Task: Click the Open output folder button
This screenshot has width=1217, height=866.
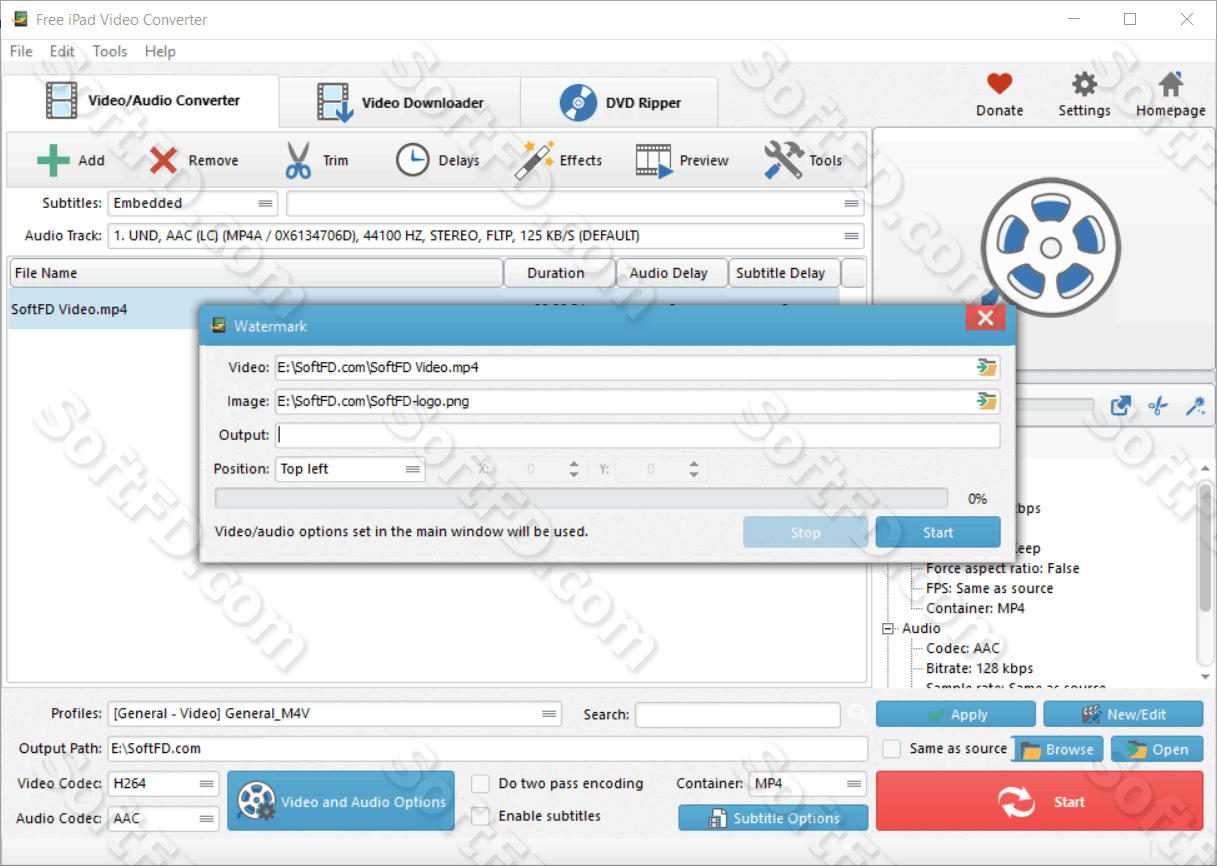Action: (x=1157, y=749)
